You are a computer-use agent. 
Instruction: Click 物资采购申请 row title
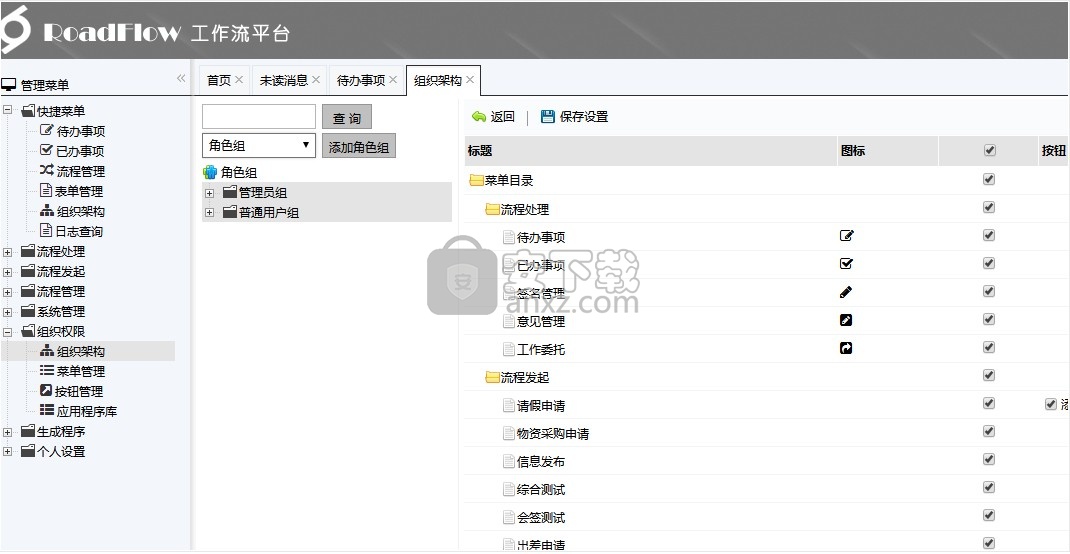click(553, 434)
